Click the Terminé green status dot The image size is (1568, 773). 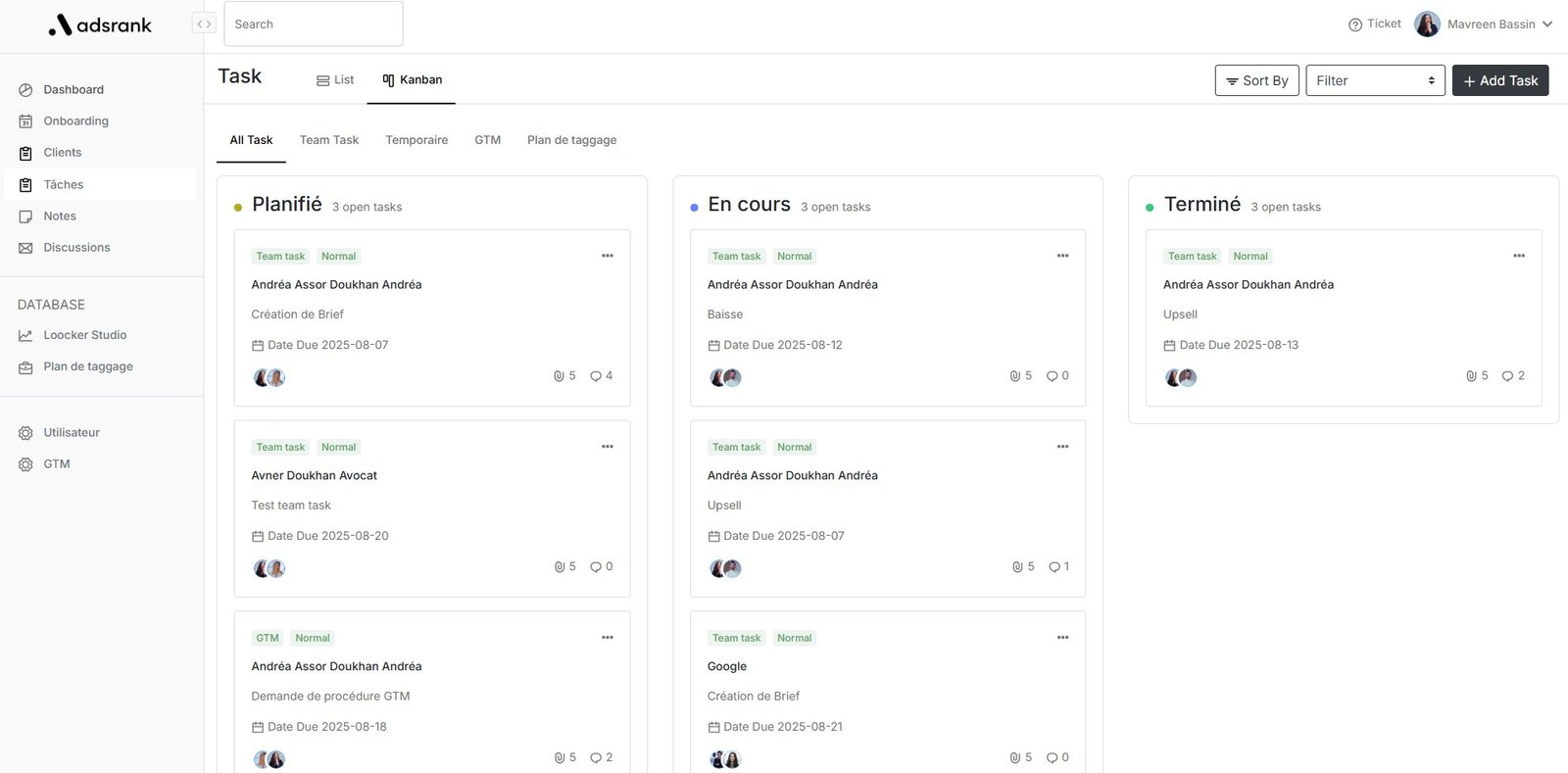tap(1150, 208)
